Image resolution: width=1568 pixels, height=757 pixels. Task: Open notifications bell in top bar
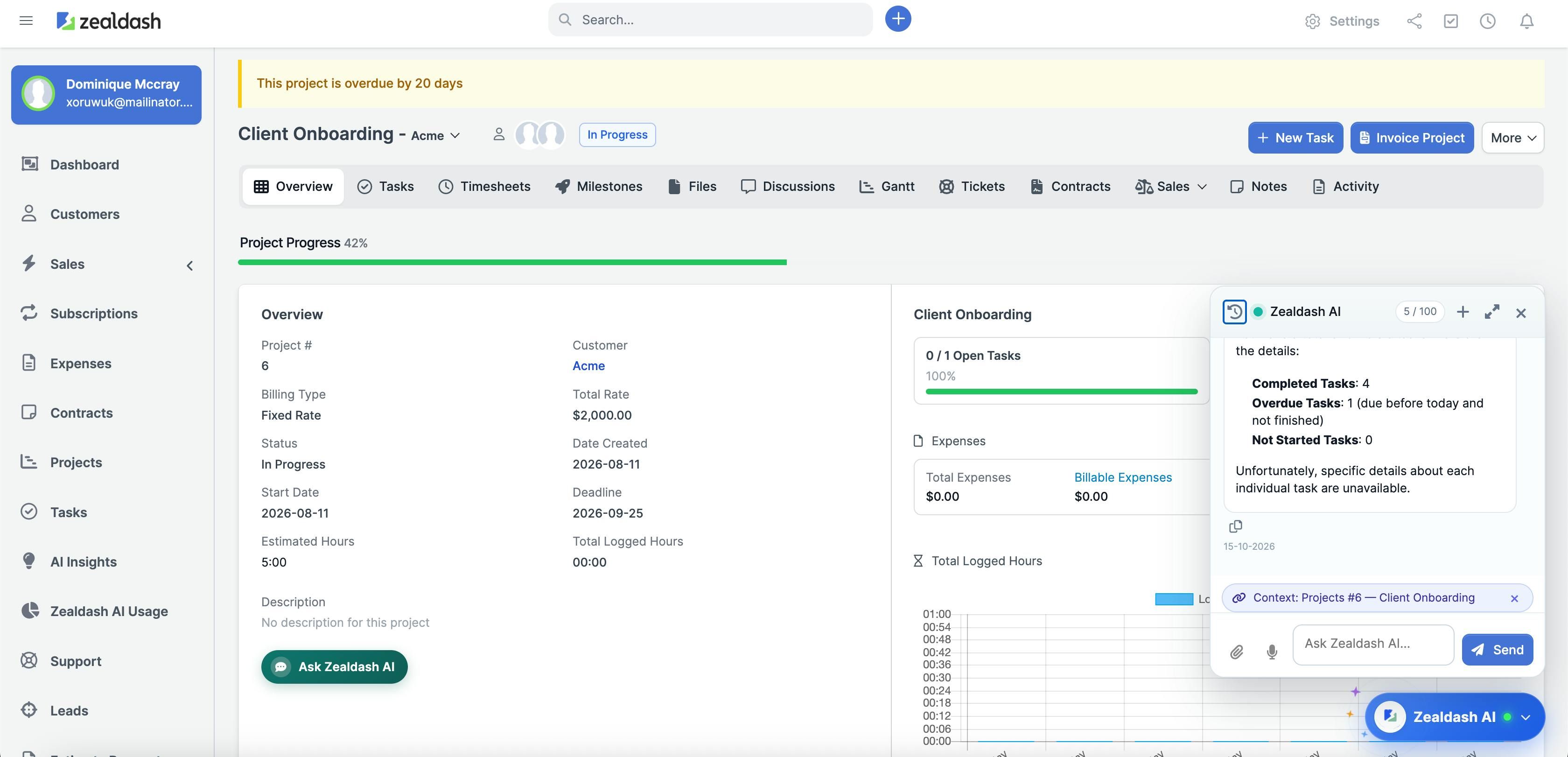click(1526, 21)
